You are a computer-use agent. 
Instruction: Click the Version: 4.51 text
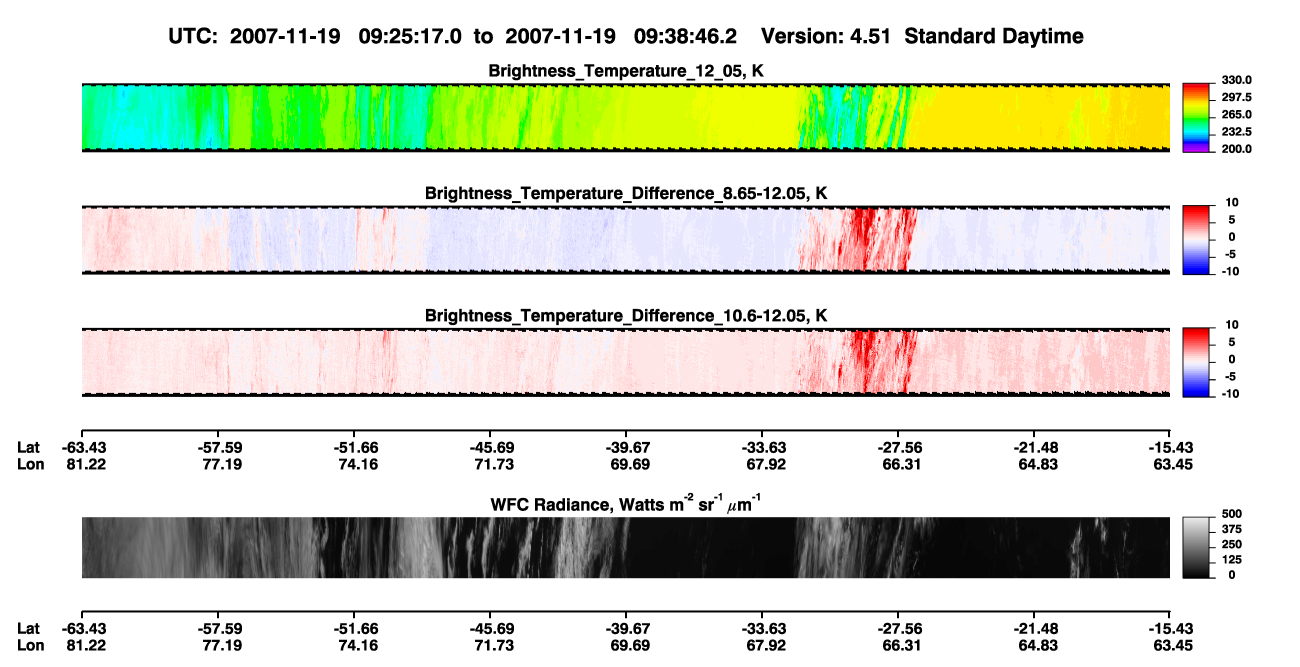tap(826, 36)
